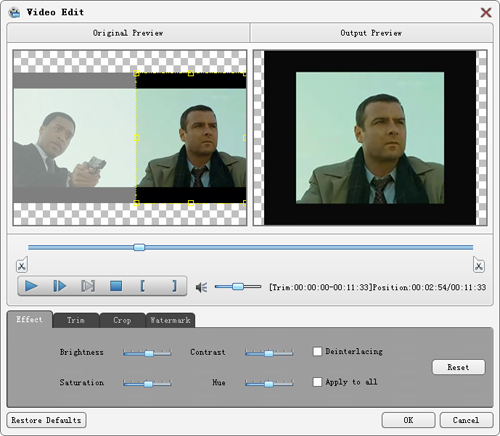Click the top-left crop handle
Screen dimensions: 500x436
coord(136,73)
